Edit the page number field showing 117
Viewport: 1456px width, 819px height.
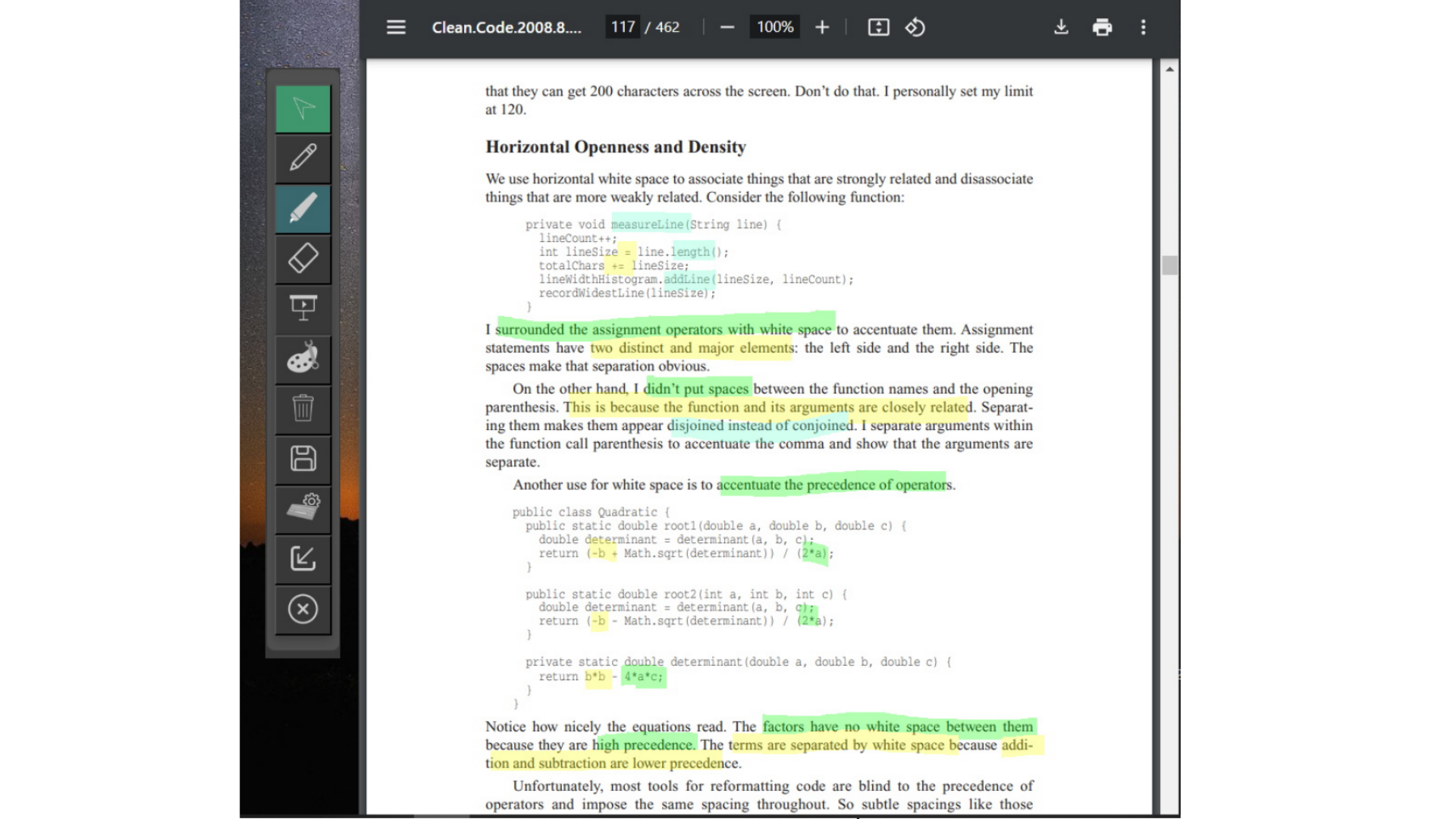(x=623, y=27)
